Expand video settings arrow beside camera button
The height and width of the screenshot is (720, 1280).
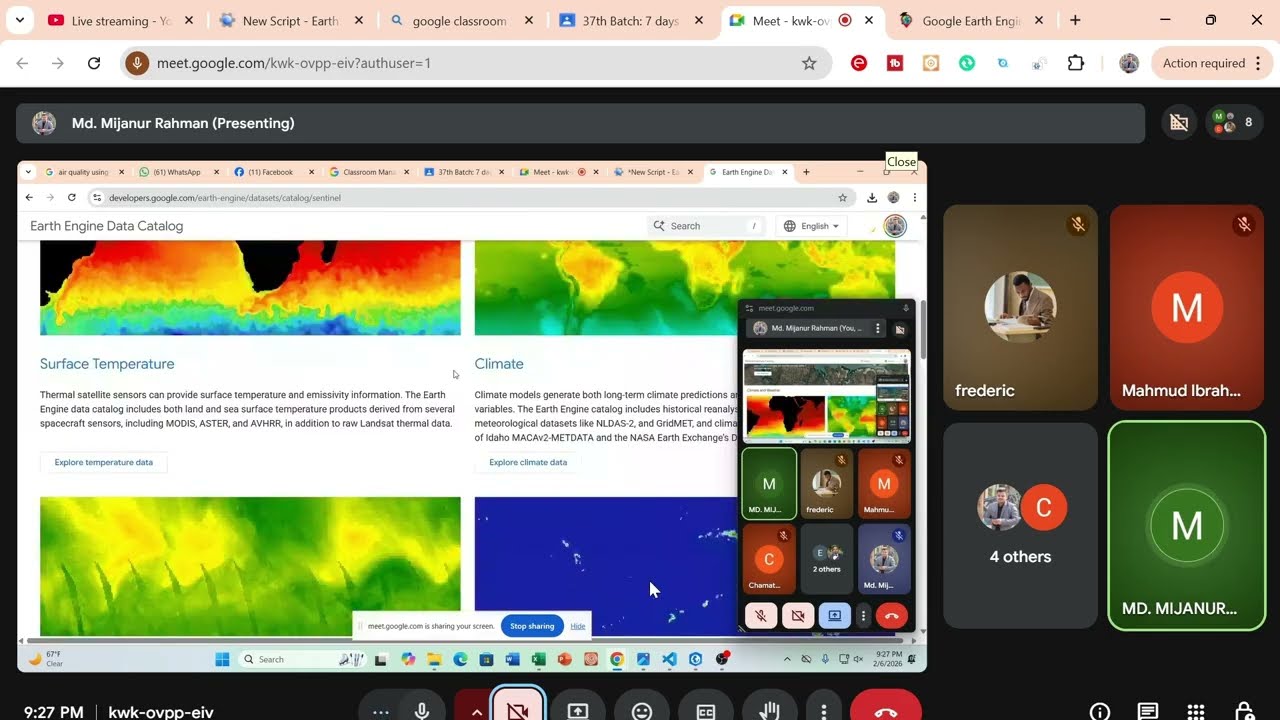coord(476,711)
